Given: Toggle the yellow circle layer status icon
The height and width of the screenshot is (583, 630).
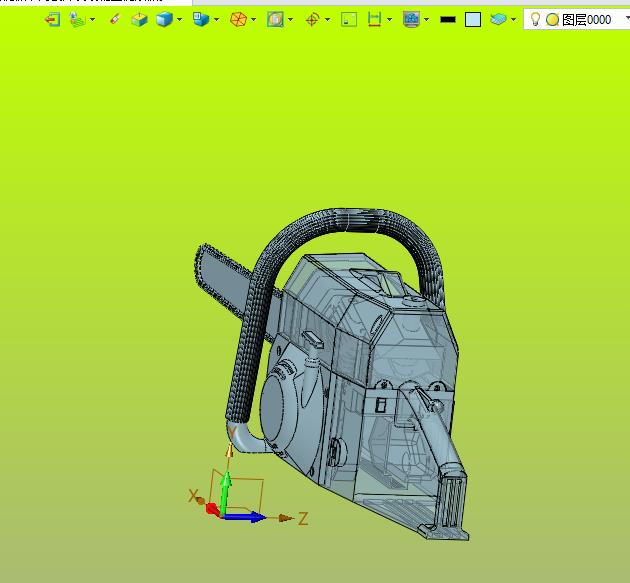Looking at the screenshot, I should [x=552, y=19].
